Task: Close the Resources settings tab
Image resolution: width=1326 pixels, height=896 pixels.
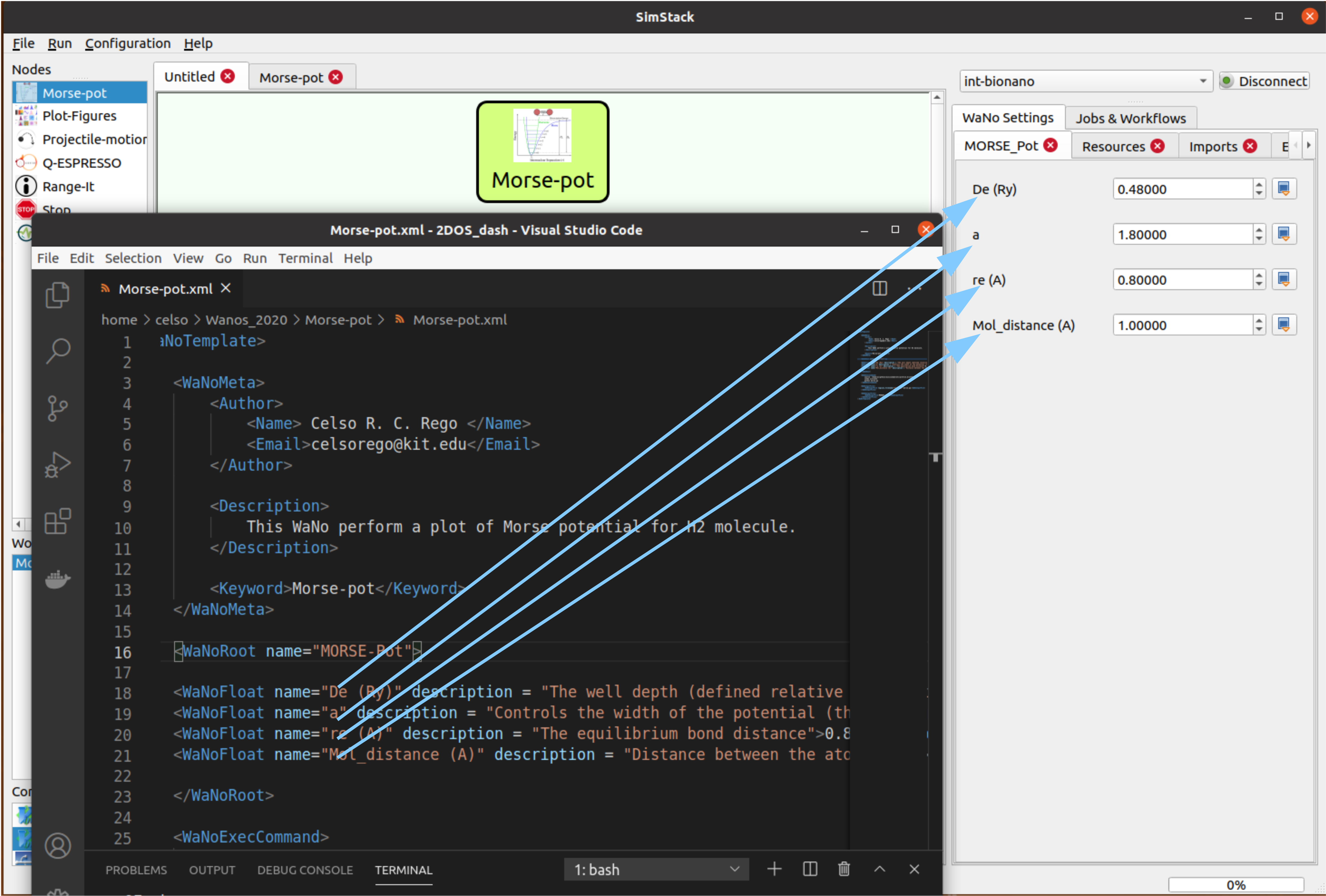Action: [1157, 146]
